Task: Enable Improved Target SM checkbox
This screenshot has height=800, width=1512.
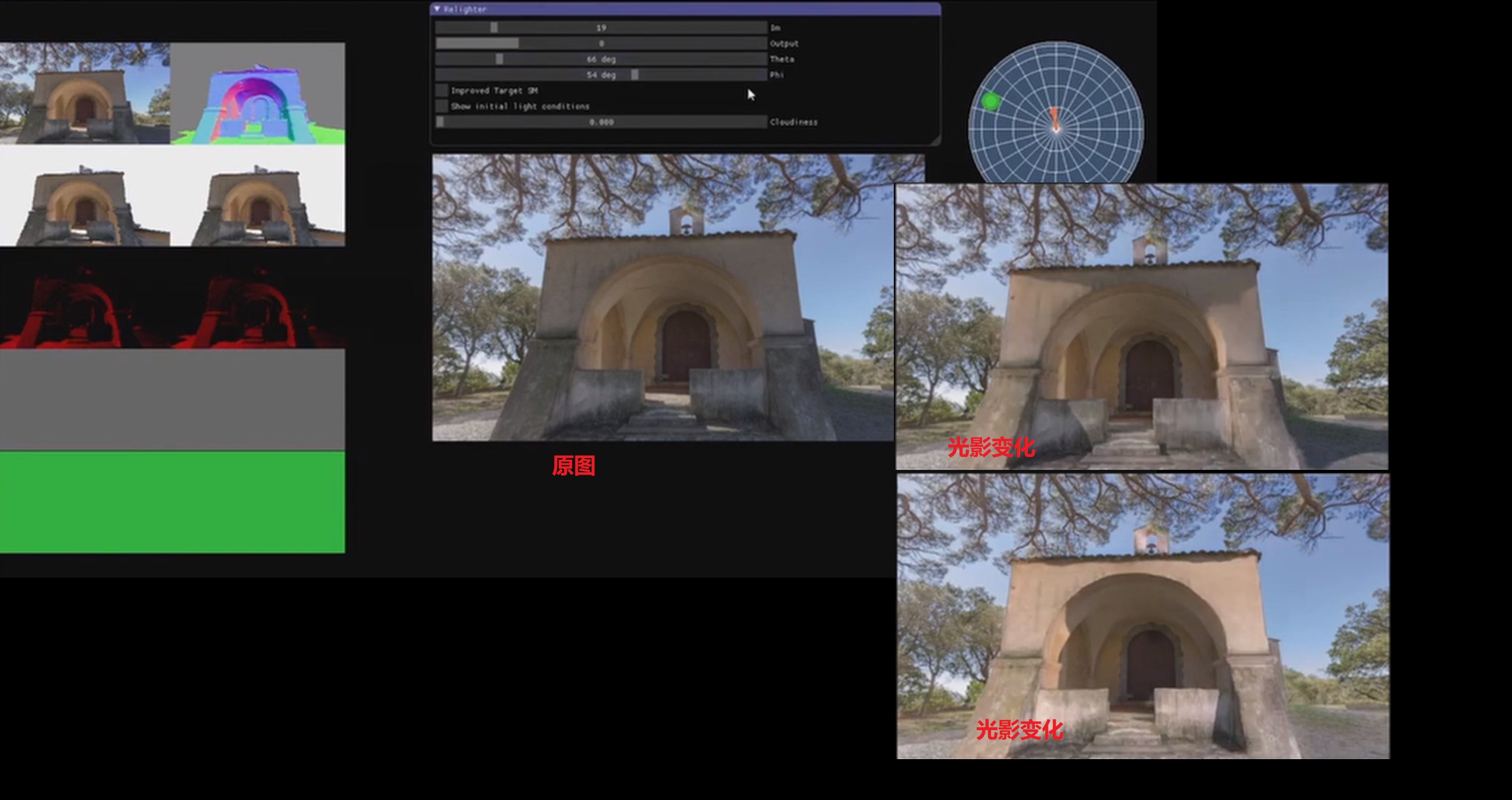Action: pos(442,91)
